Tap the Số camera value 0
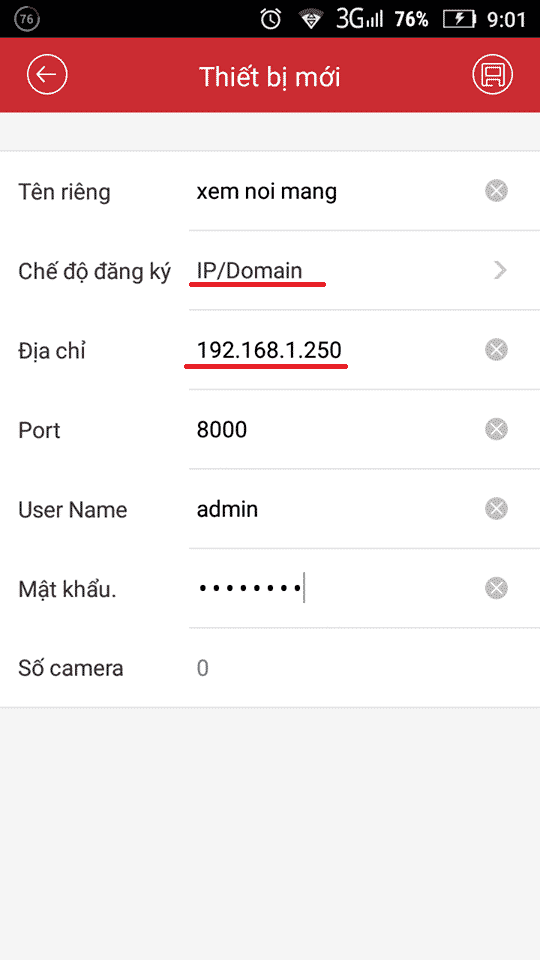 click(x=203, y=668)
